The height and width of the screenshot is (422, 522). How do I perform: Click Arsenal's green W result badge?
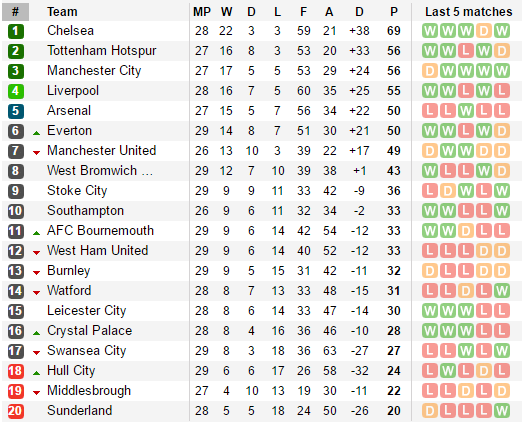[466, 111]
